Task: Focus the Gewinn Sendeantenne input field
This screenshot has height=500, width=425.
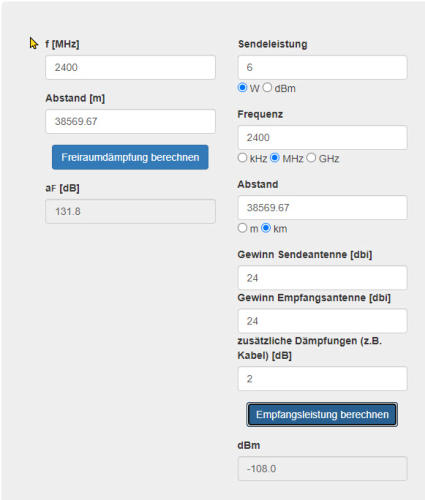Action: point(322,278)
